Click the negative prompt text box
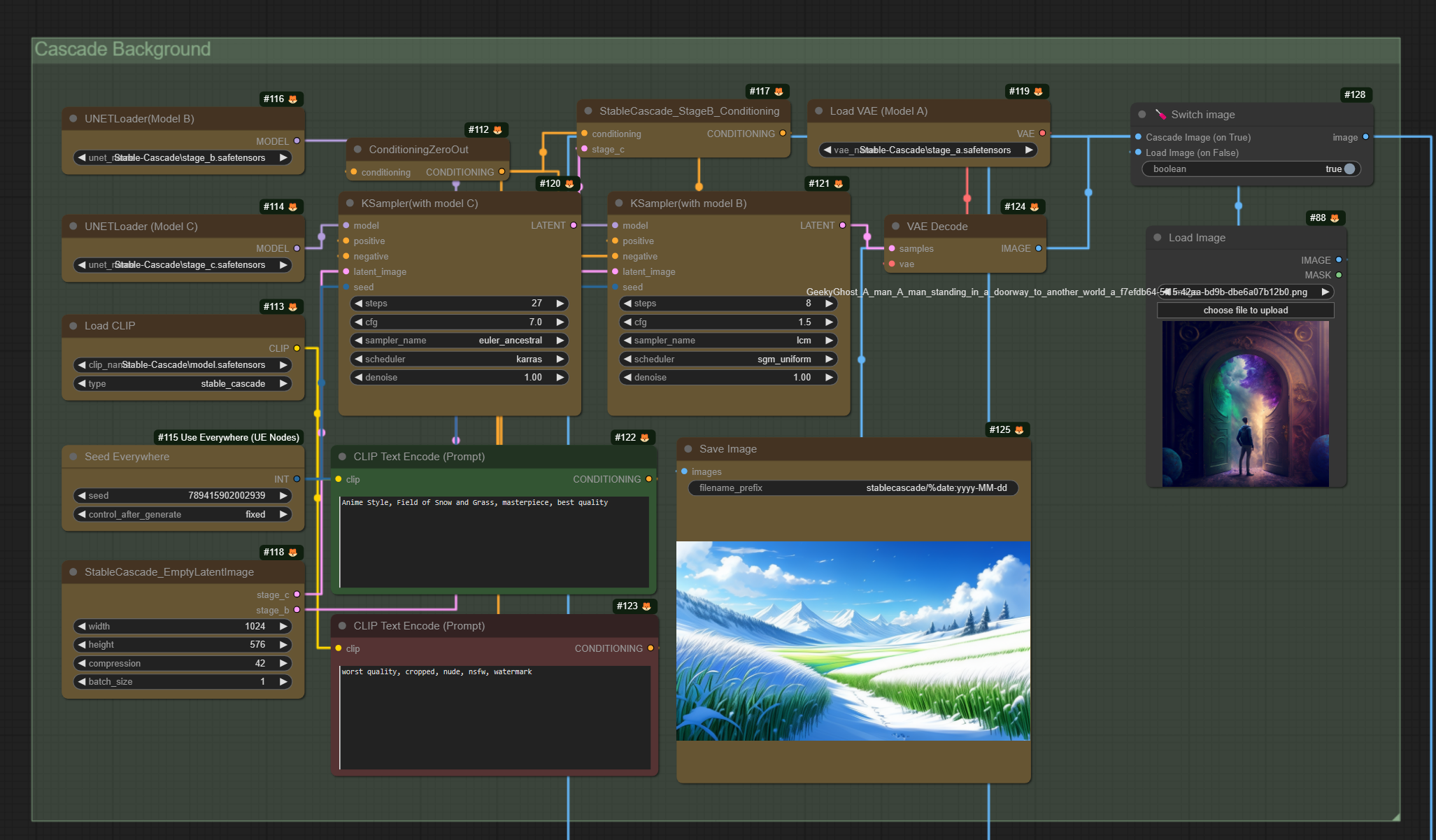The image size is (1436, 840). coord(495,716)
